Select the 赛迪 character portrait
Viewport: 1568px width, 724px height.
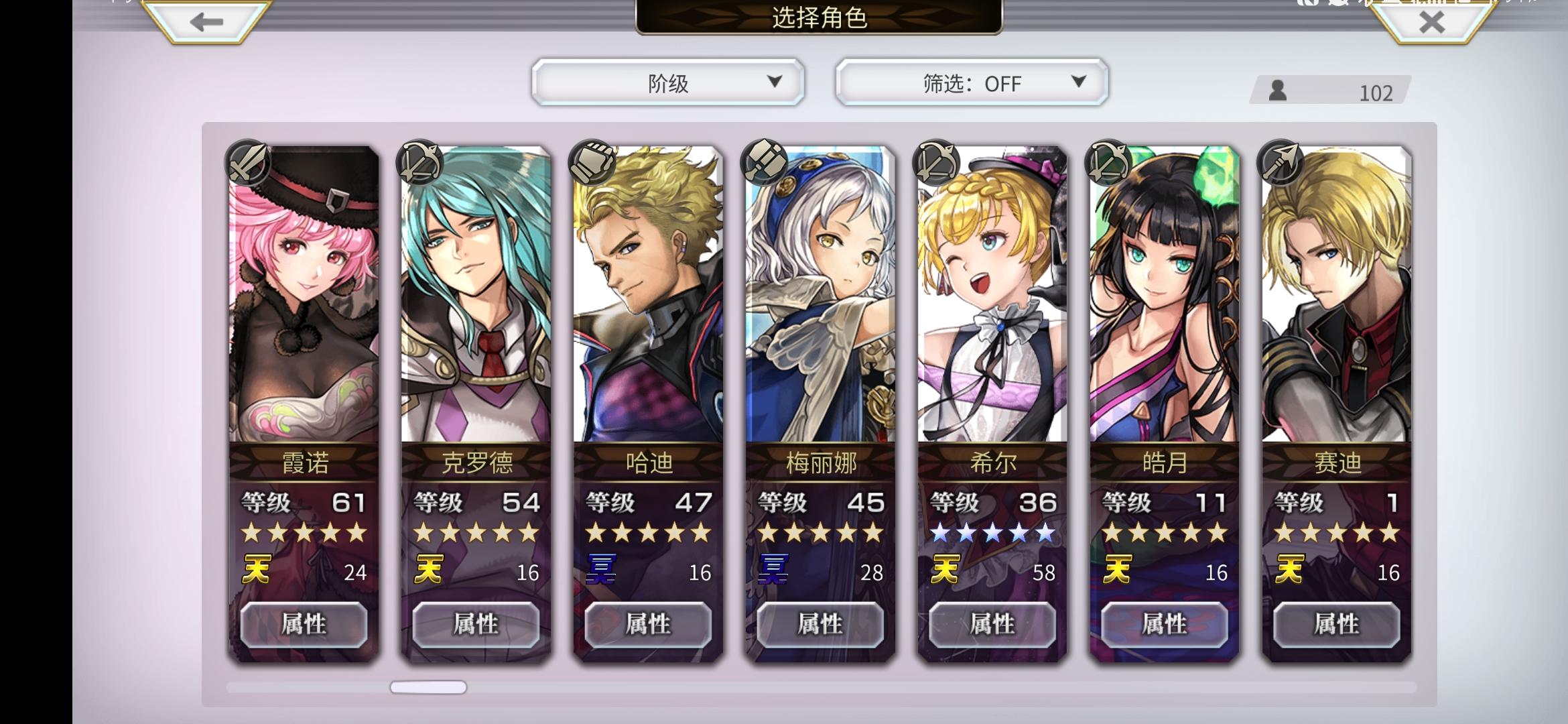[x=1337, y=294]
